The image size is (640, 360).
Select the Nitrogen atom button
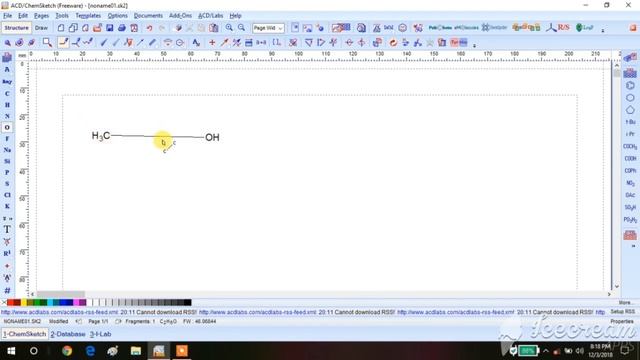pos(7,116)
